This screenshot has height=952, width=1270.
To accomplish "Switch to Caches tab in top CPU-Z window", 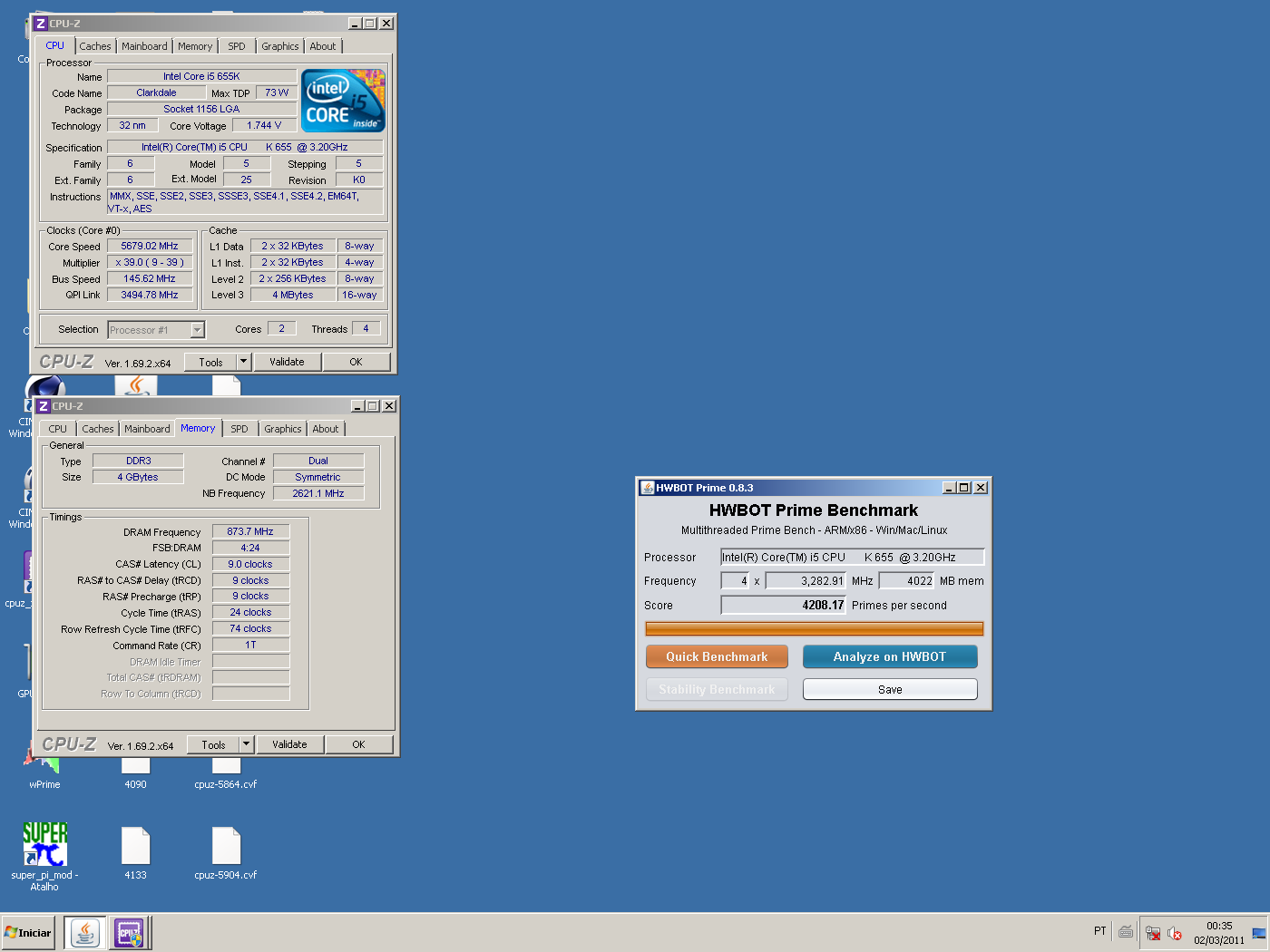I will [95, 46].
